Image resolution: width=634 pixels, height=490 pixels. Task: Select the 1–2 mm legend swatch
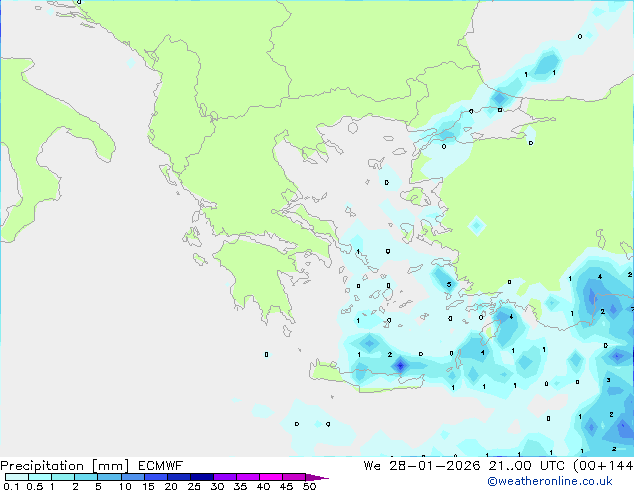[x=63, y=477]
